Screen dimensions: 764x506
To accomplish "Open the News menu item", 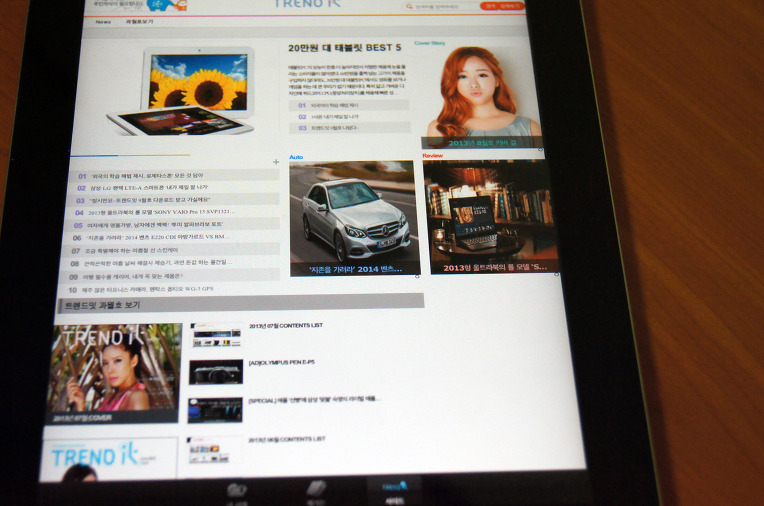I will click(103, 22).
